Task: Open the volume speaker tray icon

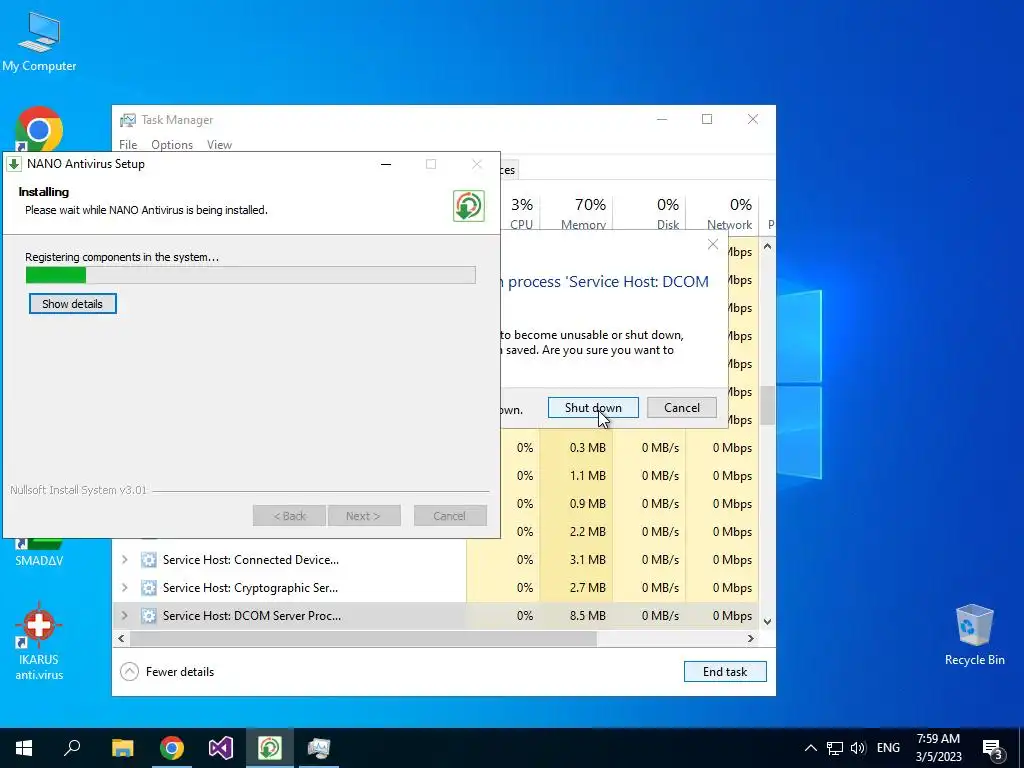Action: click(858, 748)
